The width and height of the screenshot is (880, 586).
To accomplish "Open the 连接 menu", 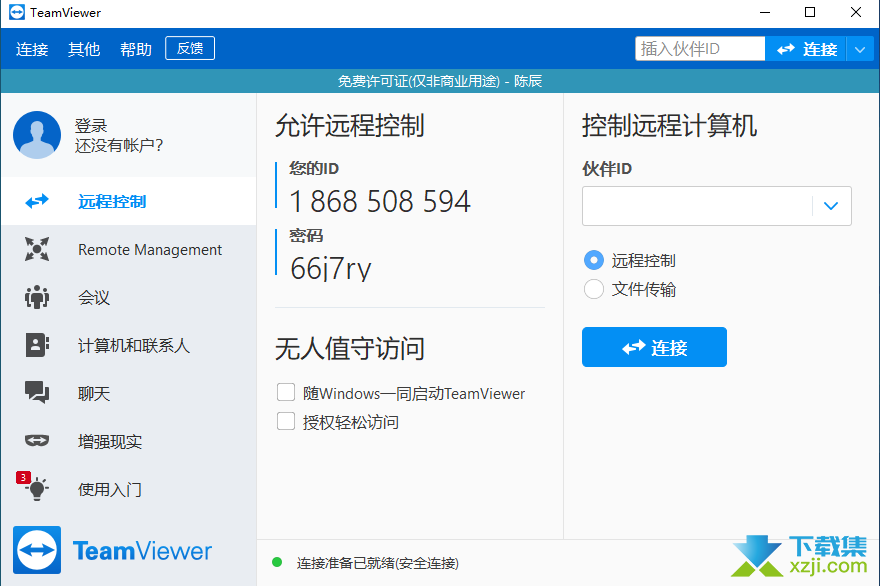I will [x=32, y=49].
